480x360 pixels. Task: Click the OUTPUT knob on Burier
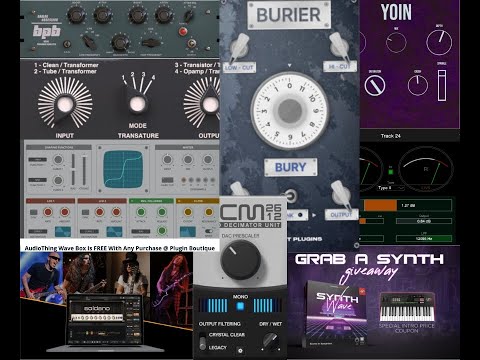(x=341, y=194)
